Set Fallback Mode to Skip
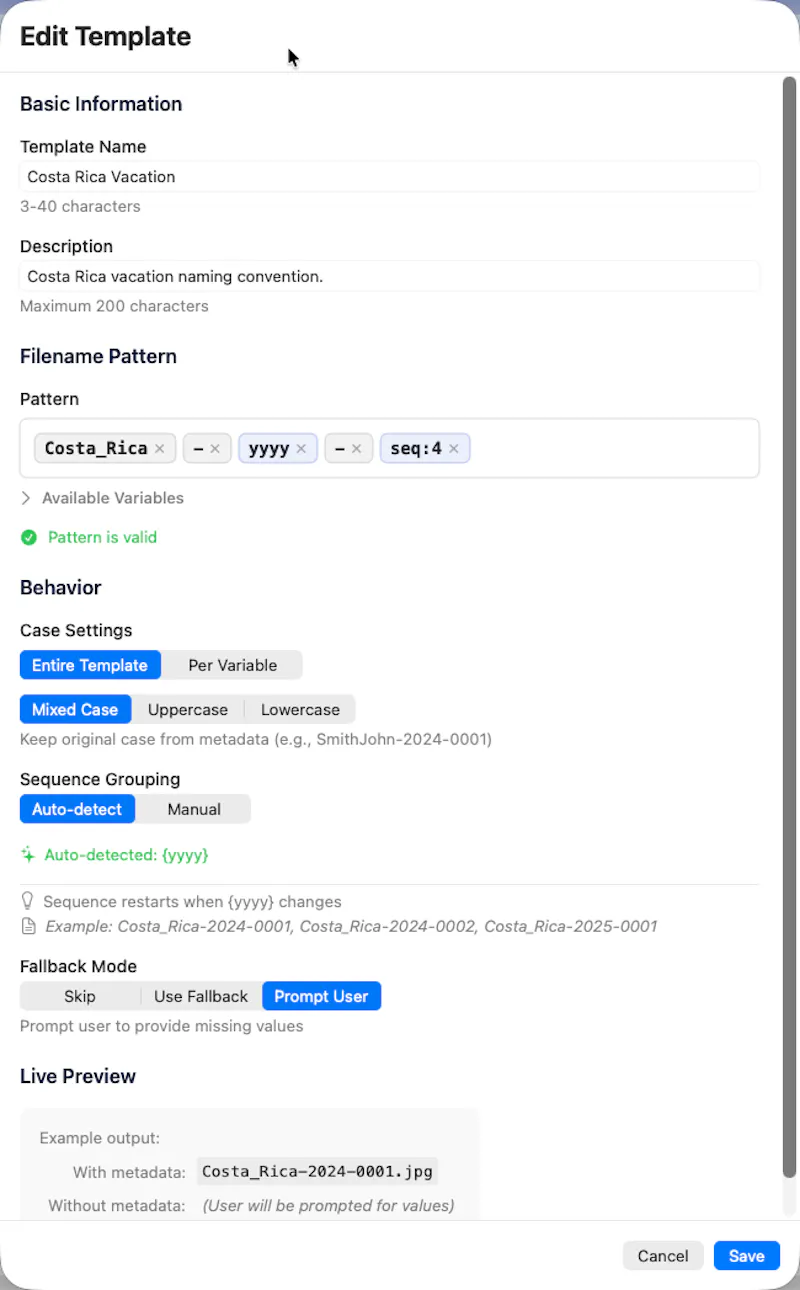Image resolution: width=800 pixels, height=1290 pixels. point(80,996)
